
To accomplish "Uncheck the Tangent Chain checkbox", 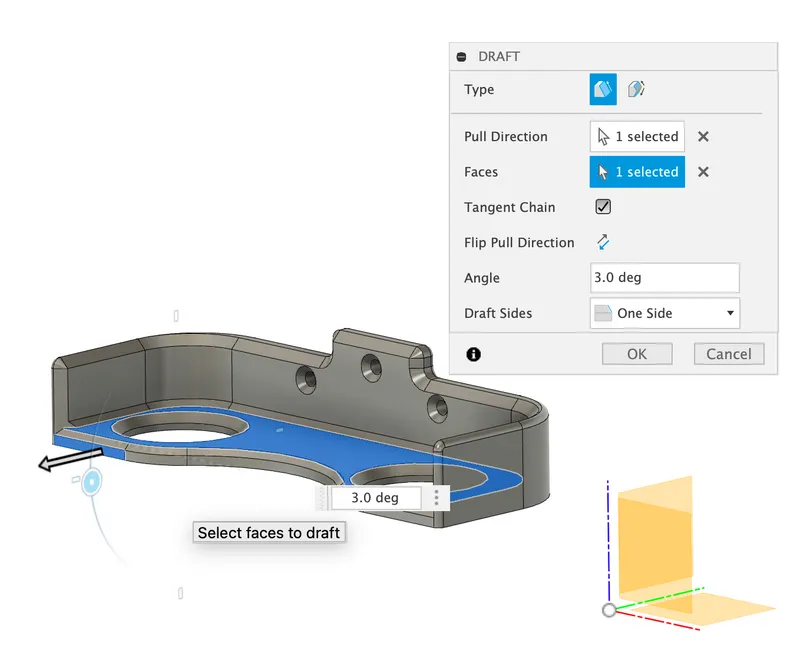I will click(x=603, y=207).
